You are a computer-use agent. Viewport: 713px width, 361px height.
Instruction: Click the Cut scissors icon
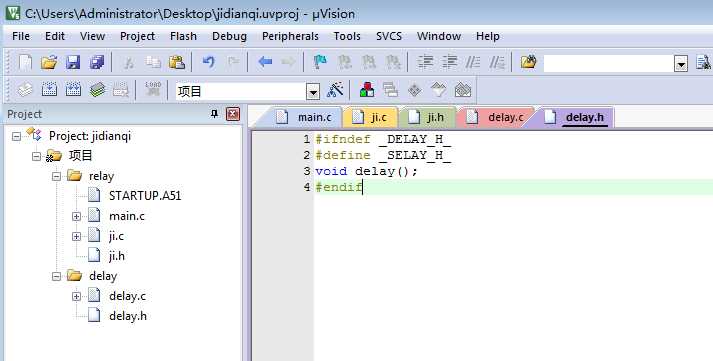pos(129,62)
